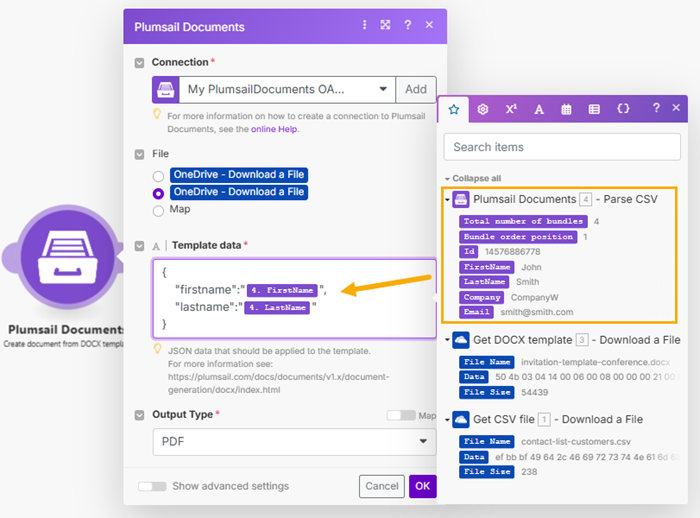
Task: Toggle the Template data field checkbox
Action: coord(139,246)
